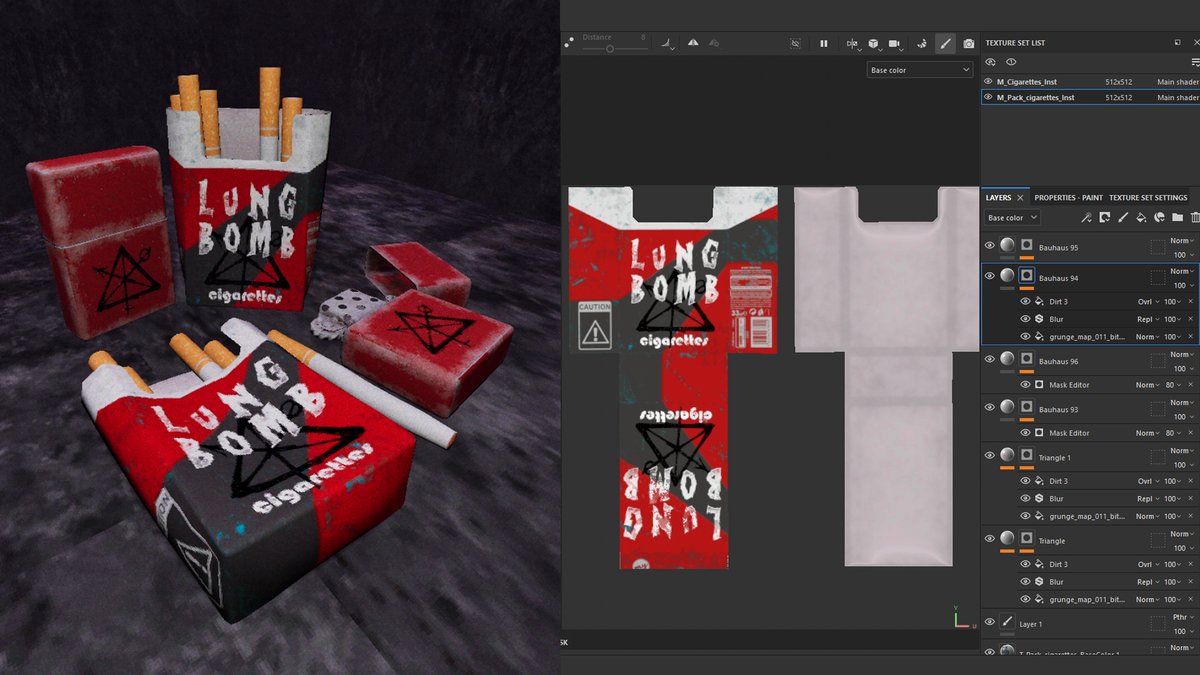Click the smart material icon in Layers toolbar

pyautogui.click(x=1159, y=217)
